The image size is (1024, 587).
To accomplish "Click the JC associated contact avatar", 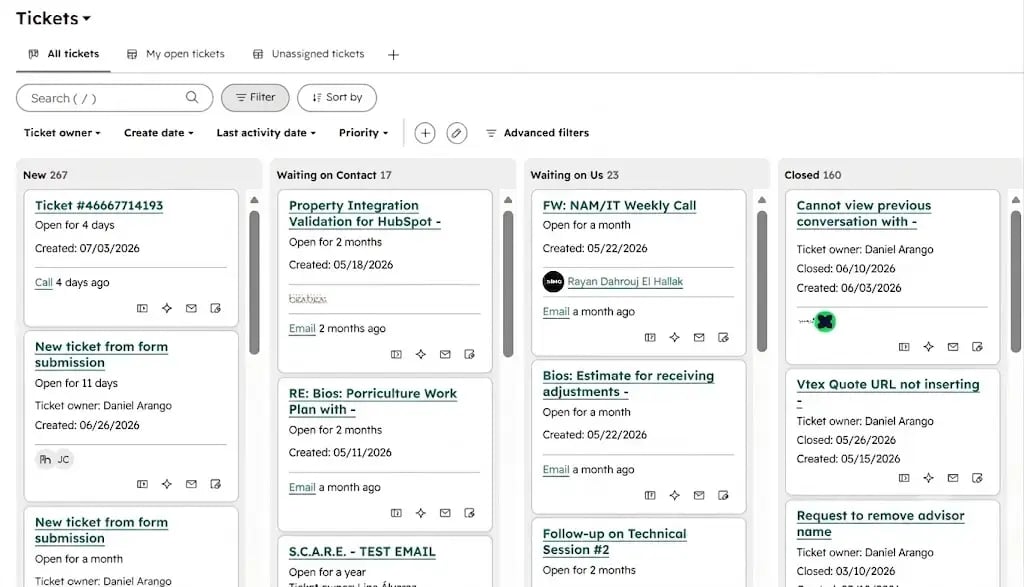I will point(63,460).
